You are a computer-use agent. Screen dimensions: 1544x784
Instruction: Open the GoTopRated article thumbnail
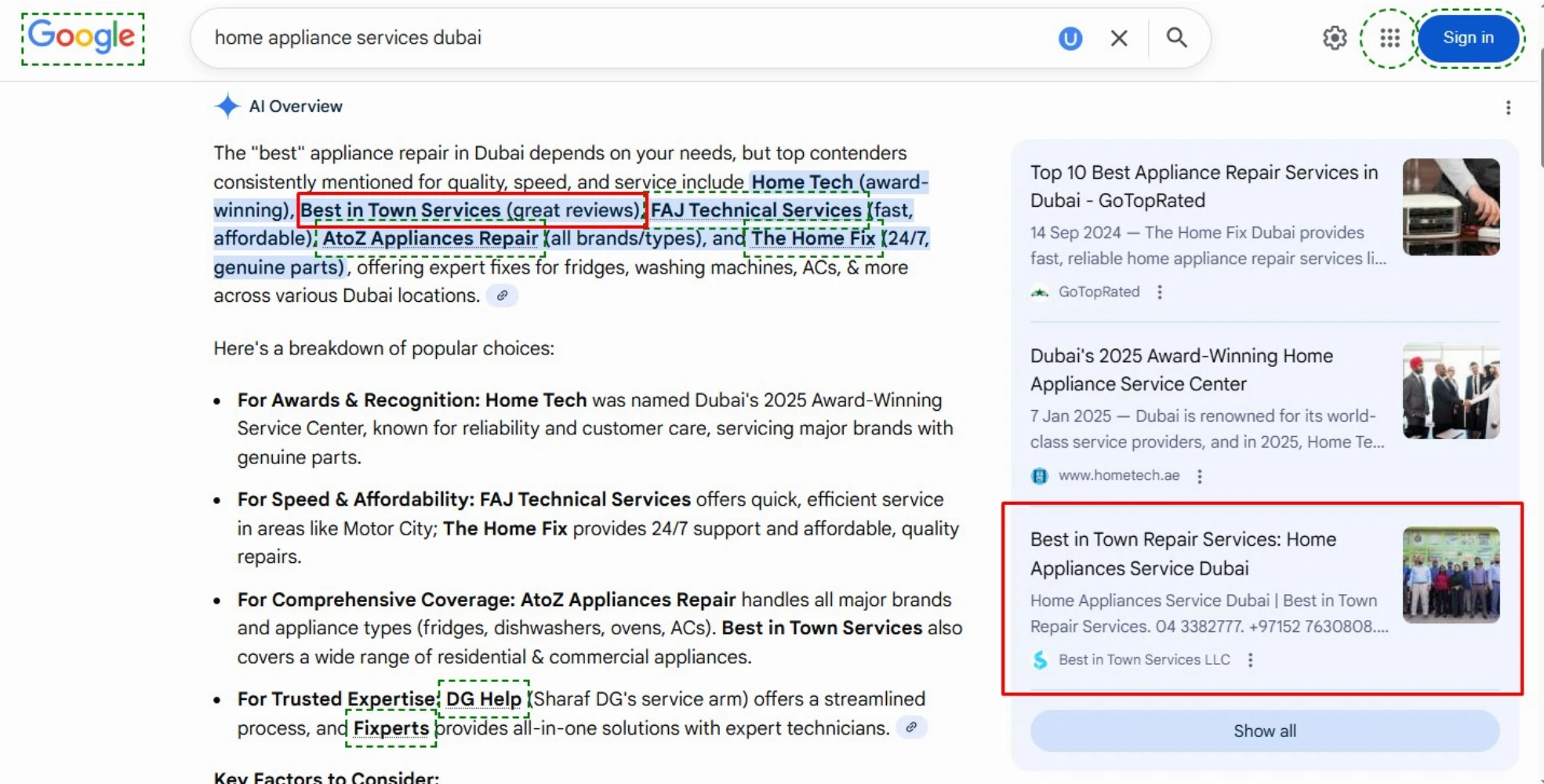1451,207
